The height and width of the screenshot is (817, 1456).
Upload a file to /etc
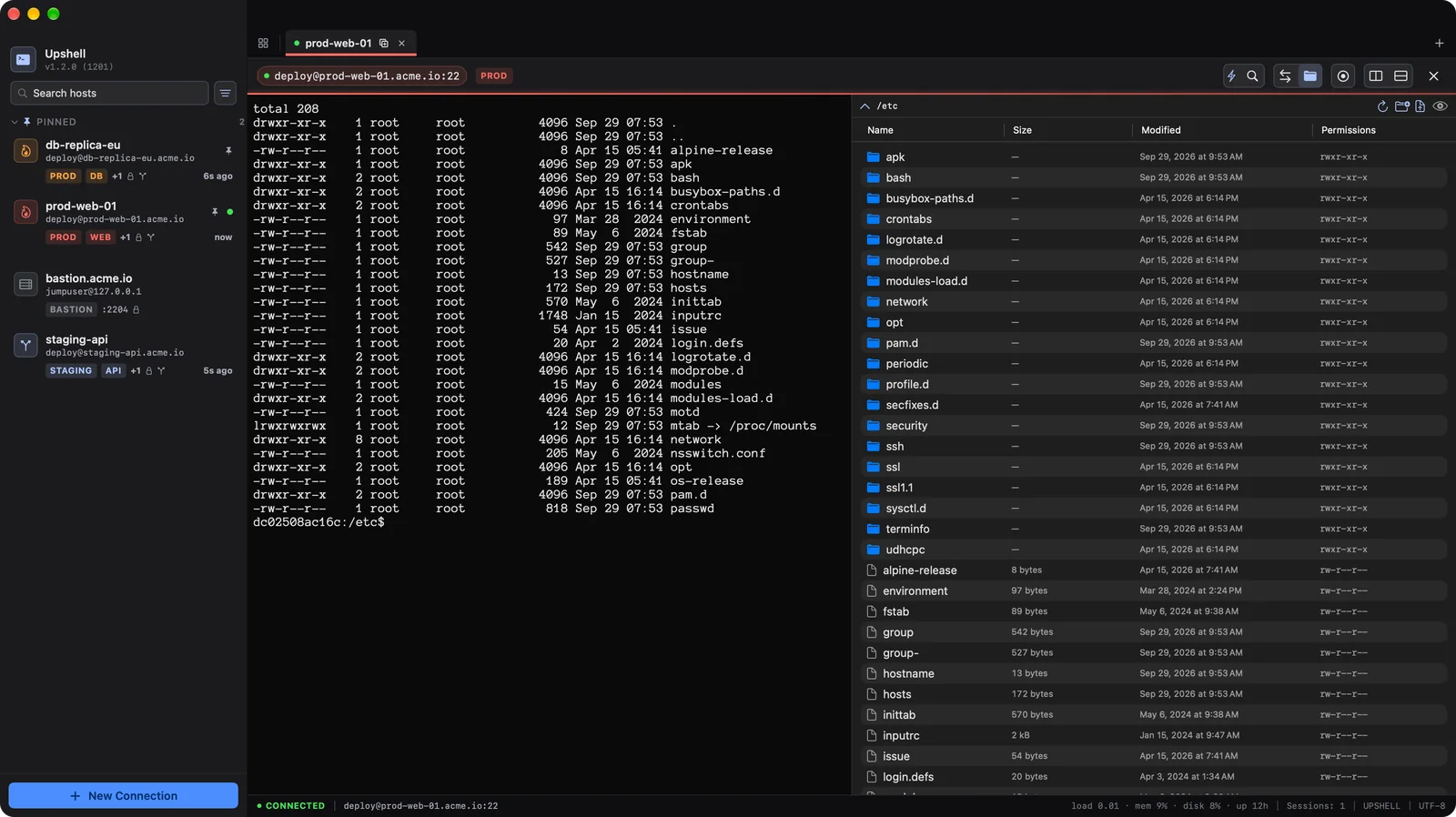(1420, 106)
